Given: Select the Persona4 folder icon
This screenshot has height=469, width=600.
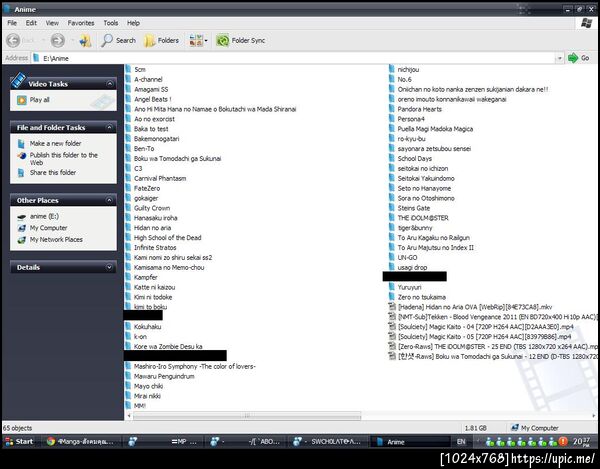Looking at the screenshot, I should [391, 119].
